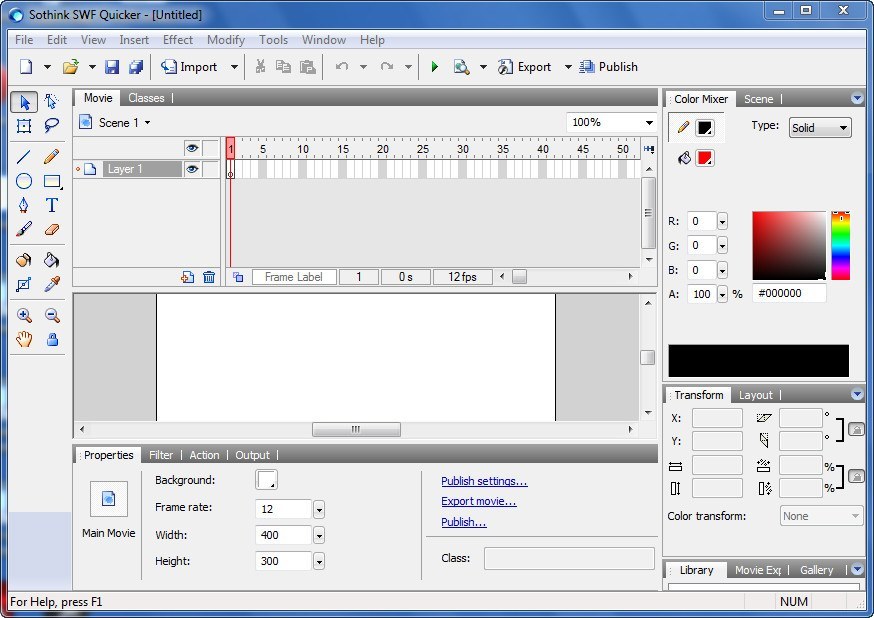Click the delete layer trash icon

tap(208, 277)
